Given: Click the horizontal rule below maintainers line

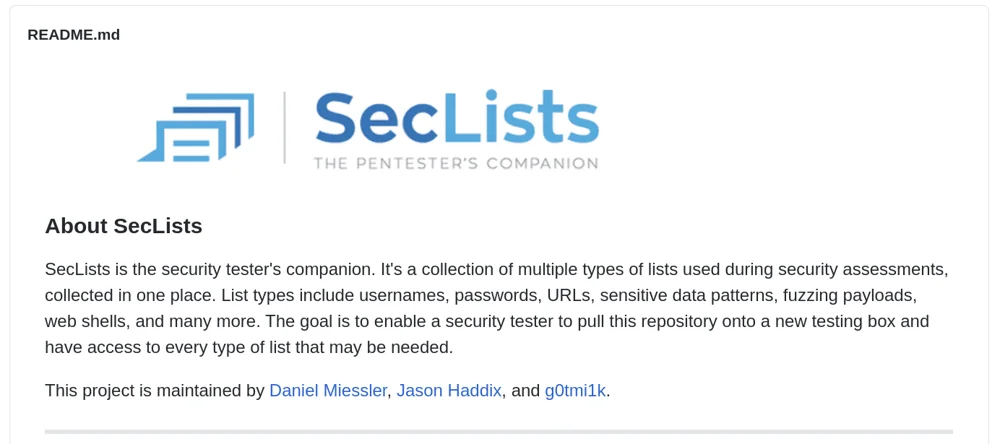Looking at the screenshot, I should click(x=498, y=432).
